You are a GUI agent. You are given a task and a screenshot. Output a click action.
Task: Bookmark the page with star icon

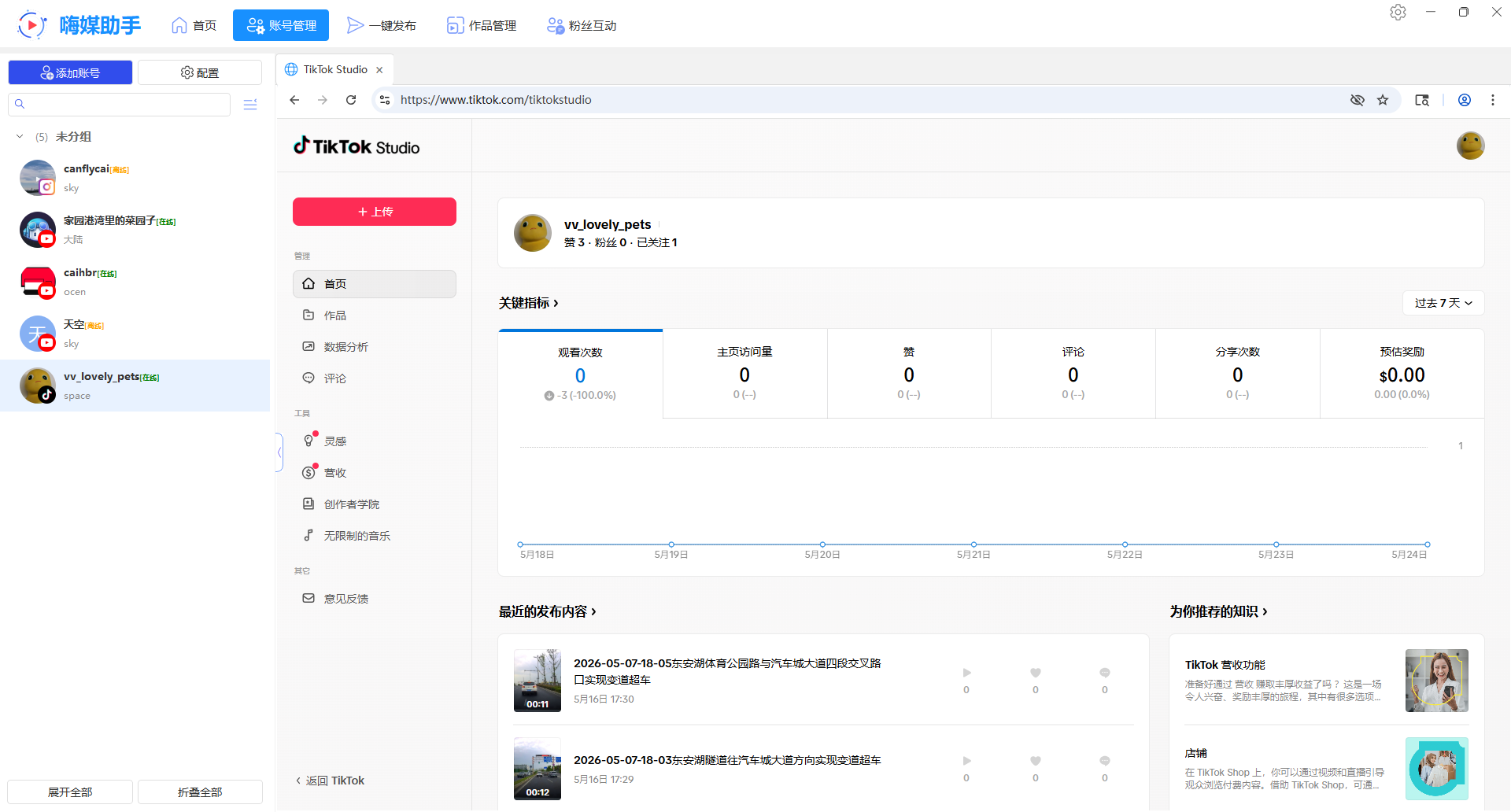[x=1383, y=100]
